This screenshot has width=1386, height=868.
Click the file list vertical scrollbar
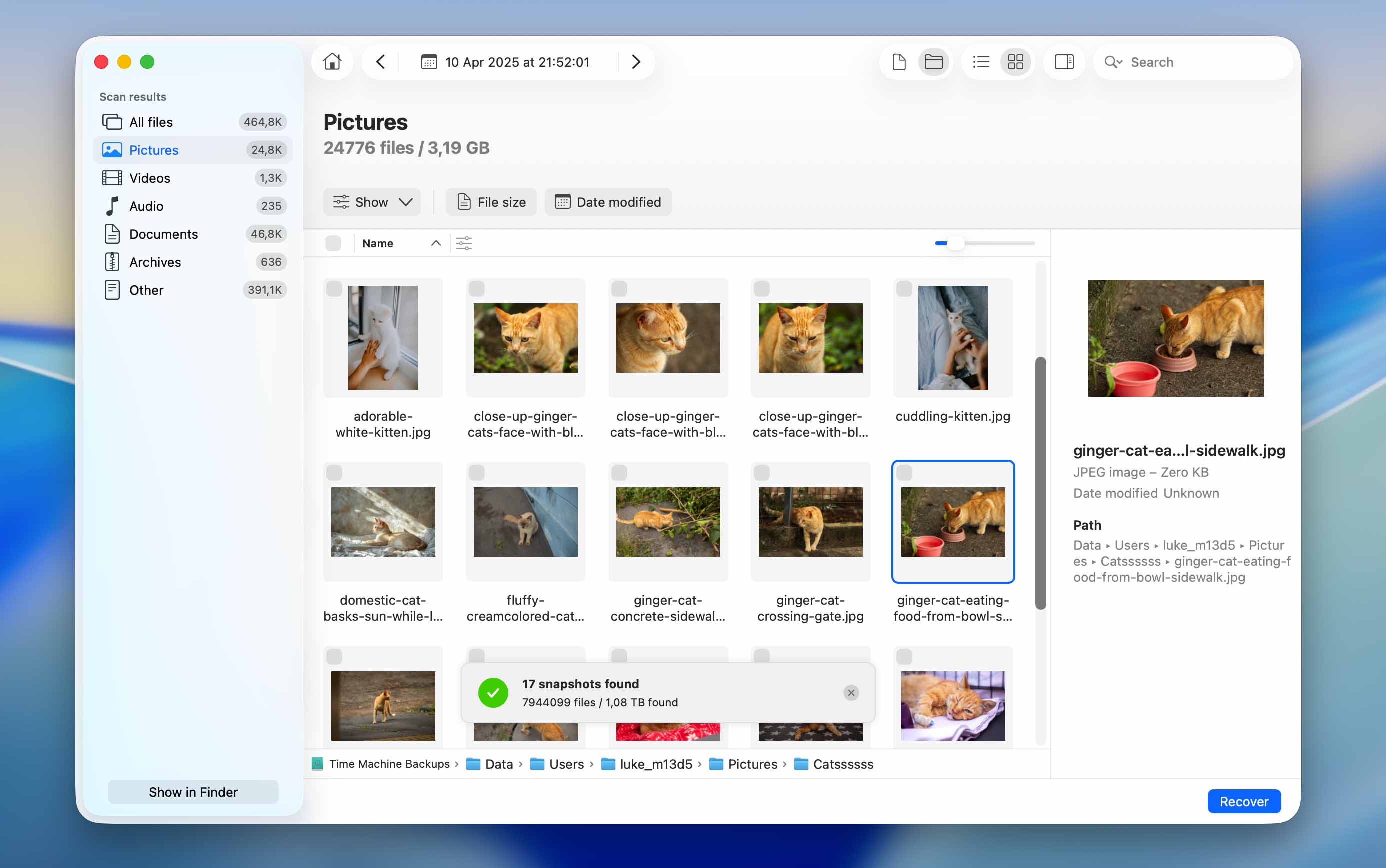(x=1040, y=483)
